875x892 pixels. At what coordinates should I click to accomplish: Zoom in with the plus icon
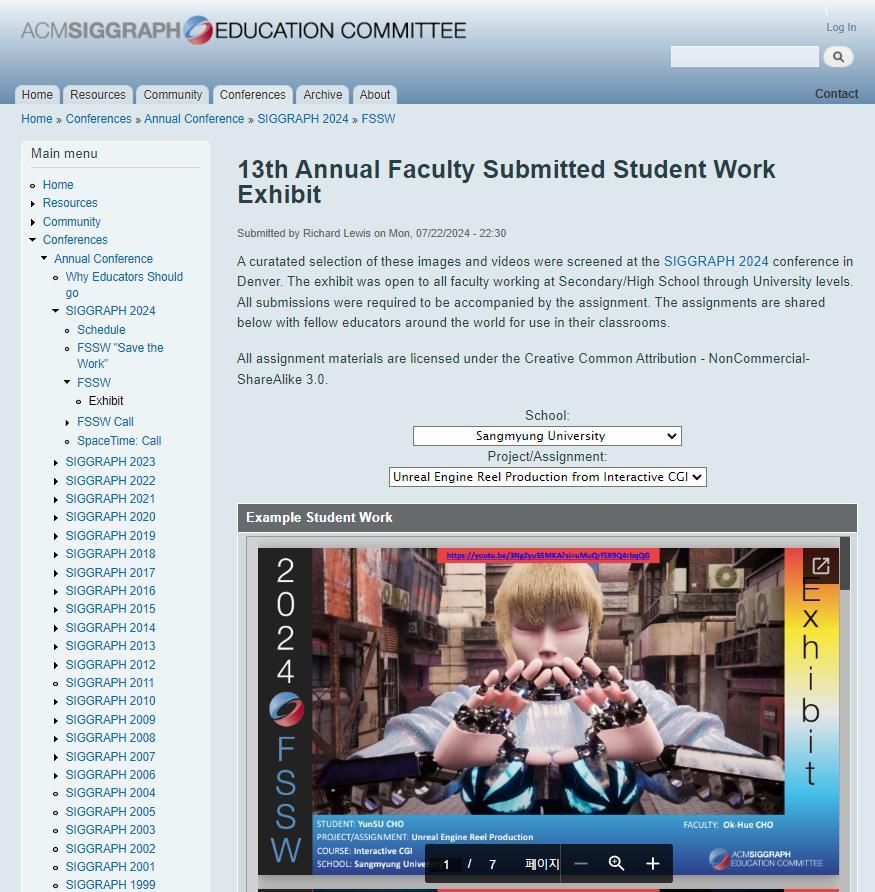tap(653, 864)
